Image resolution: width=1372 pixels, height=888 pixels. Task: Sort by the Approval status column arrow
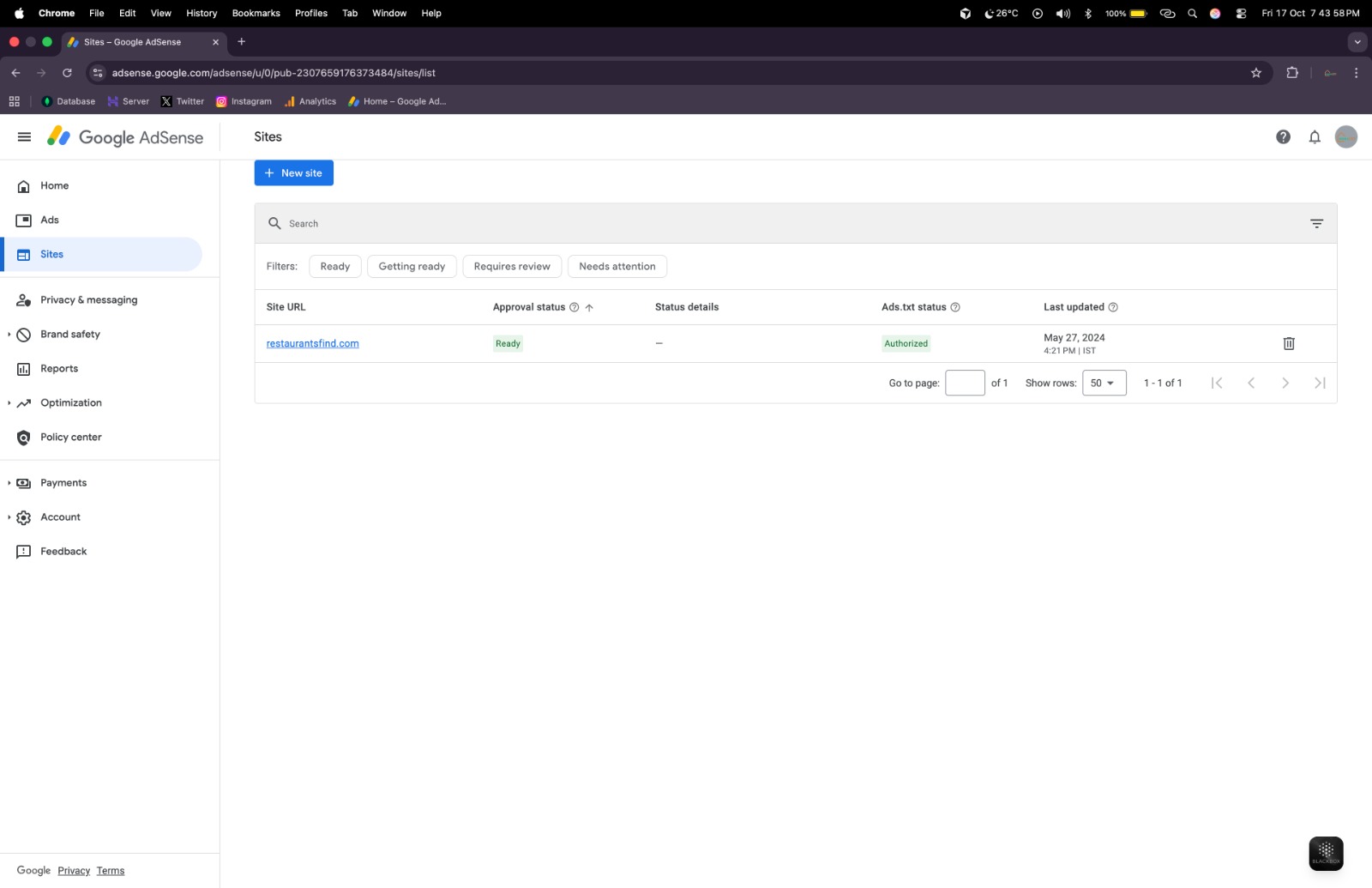pyautogui.click(x=589, y=307)
